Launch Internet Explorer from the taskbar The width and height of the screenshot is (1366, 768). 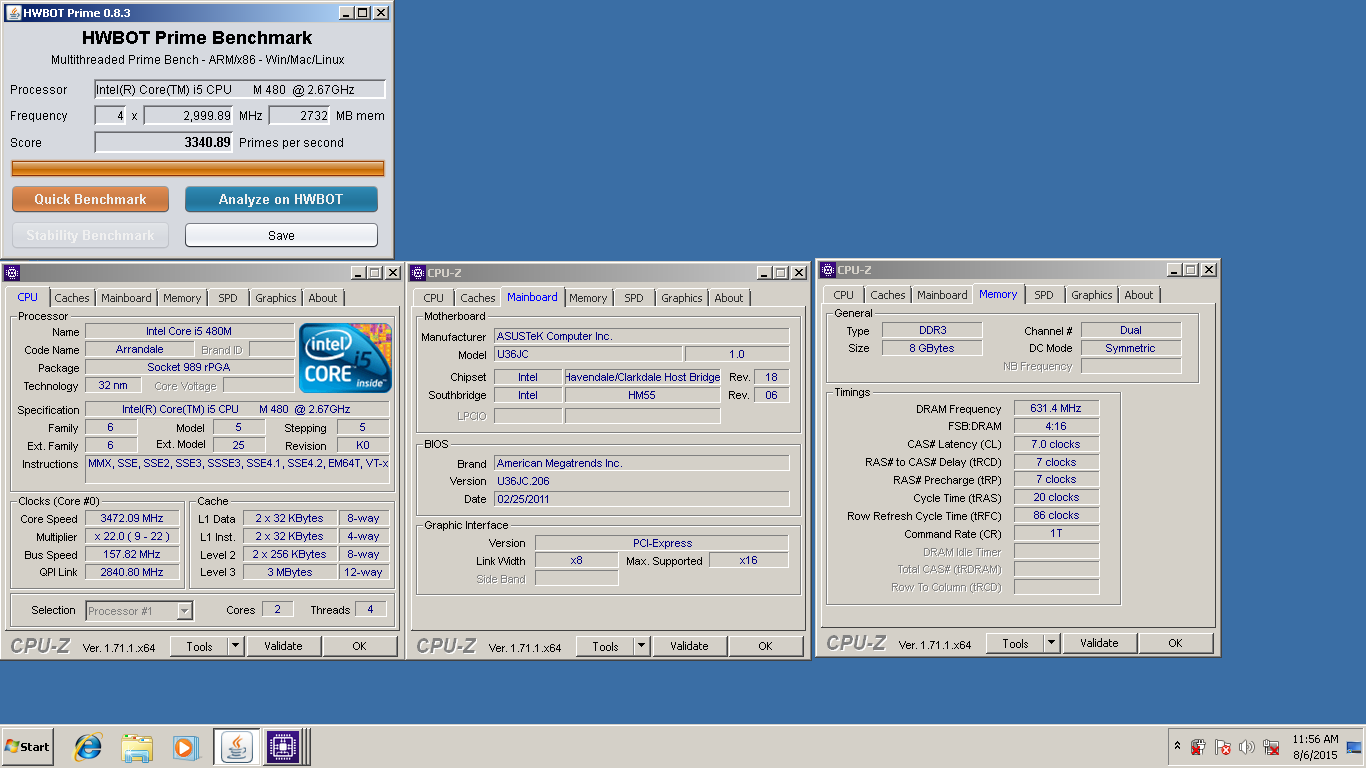point(88,747)
